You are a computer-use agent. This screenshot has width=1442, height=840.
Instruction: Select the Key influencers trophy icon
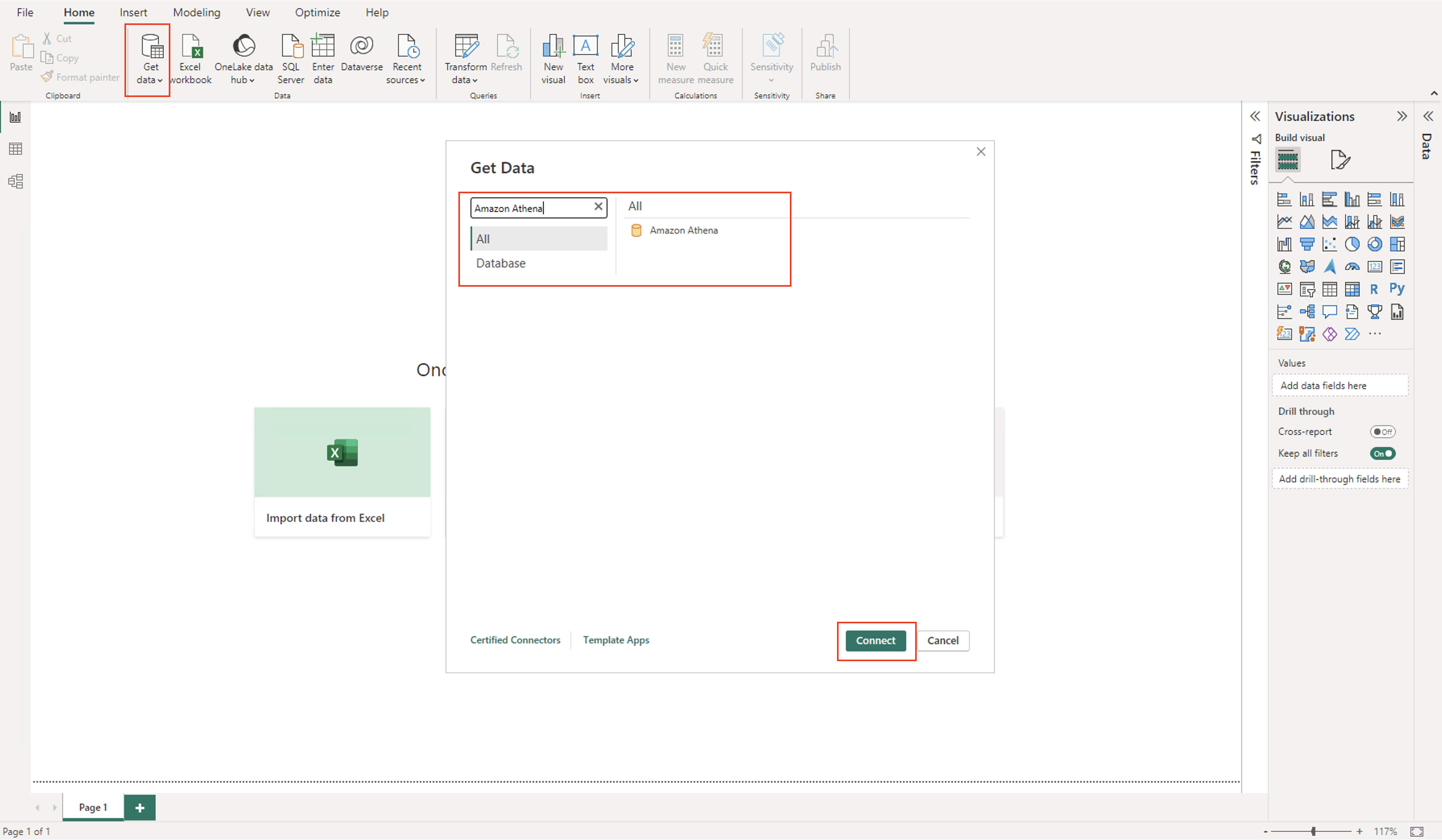tap(1374, 312)
